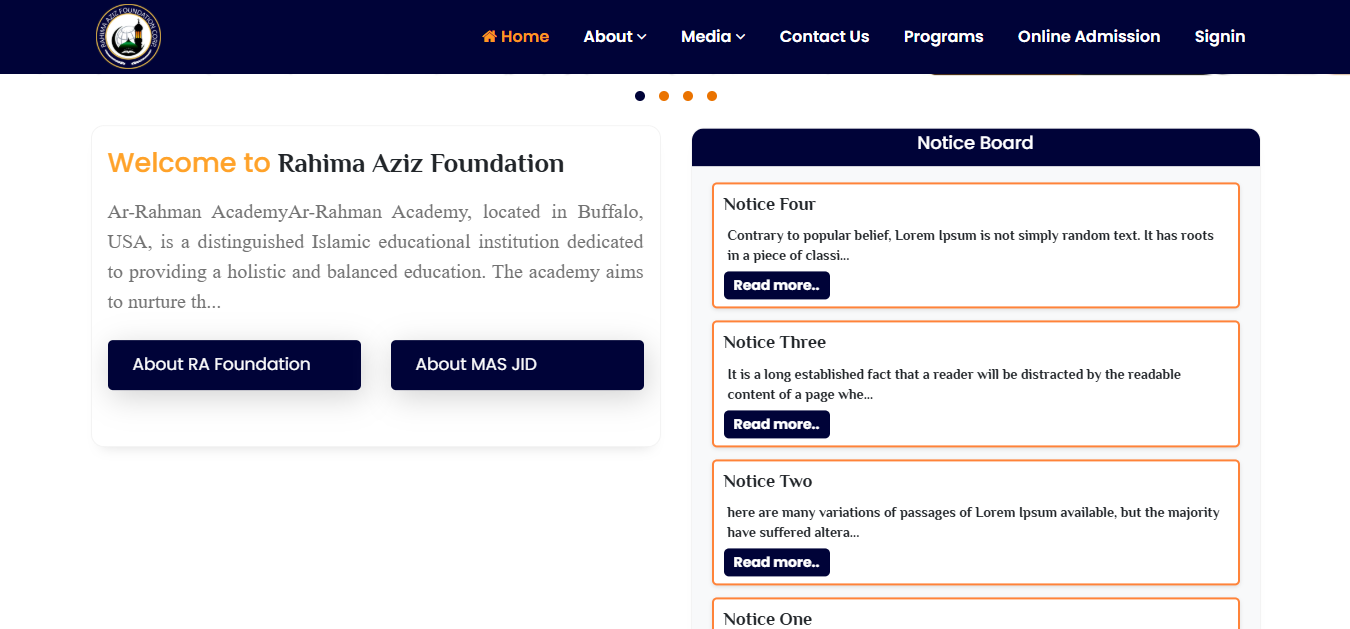
Task: Open the Signin link
Action: click(x=1220, y=36)
